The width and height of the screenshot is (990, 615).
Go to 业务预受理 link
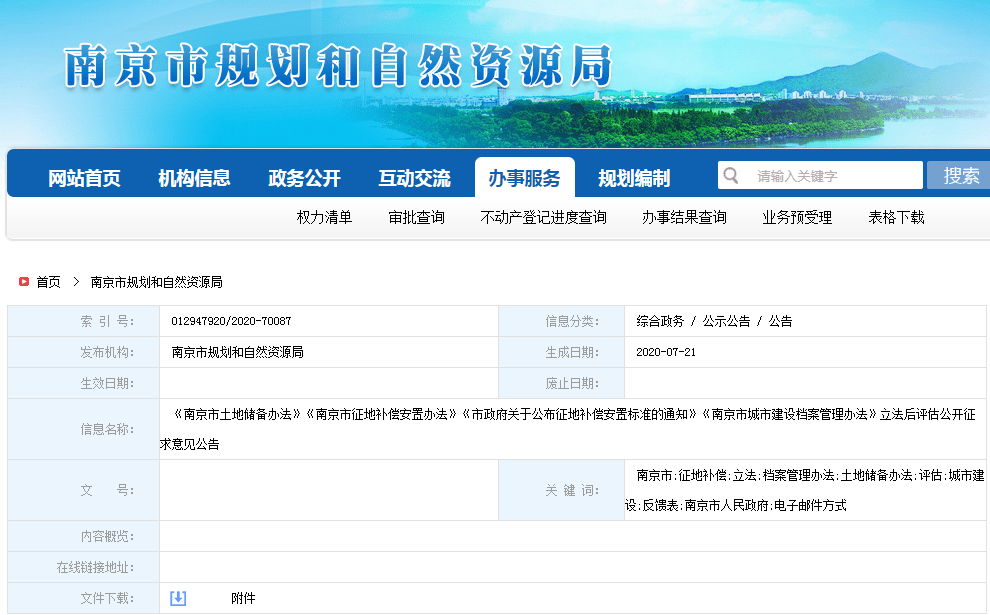[797, 217]
